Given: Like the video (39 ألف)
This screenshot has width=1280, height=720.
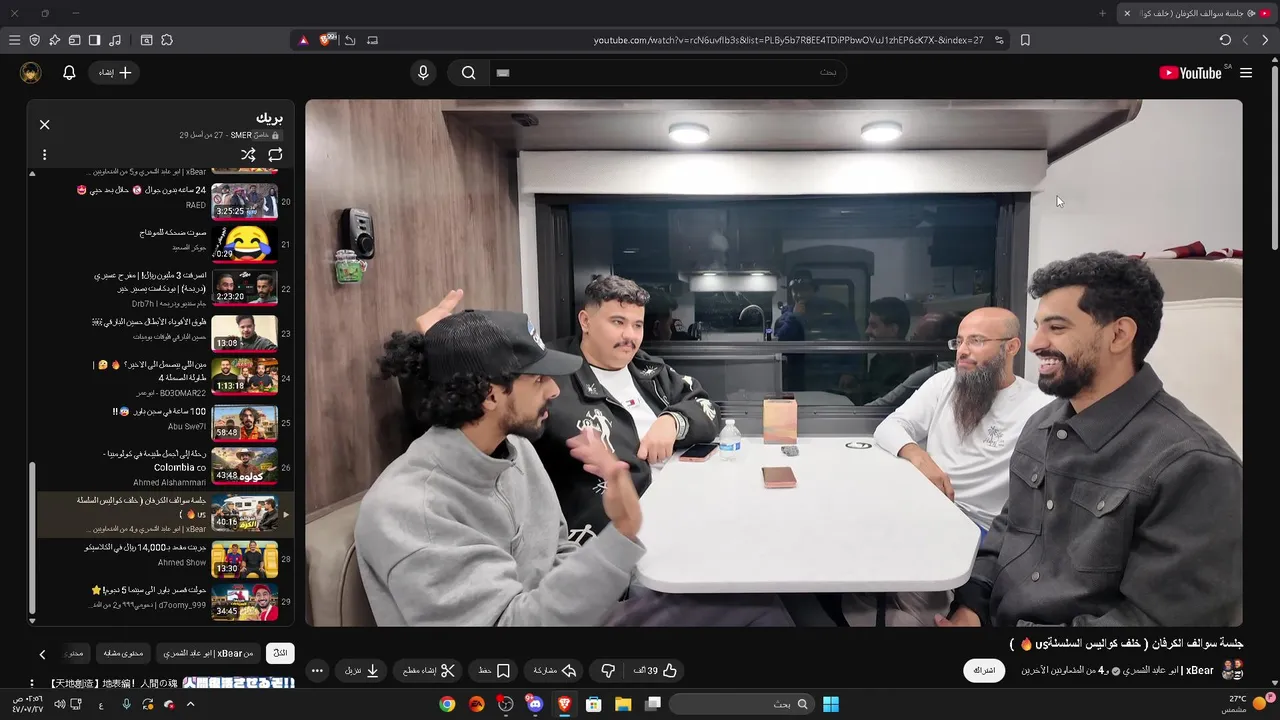Looking at the screenshot, I should click(655, 671).
